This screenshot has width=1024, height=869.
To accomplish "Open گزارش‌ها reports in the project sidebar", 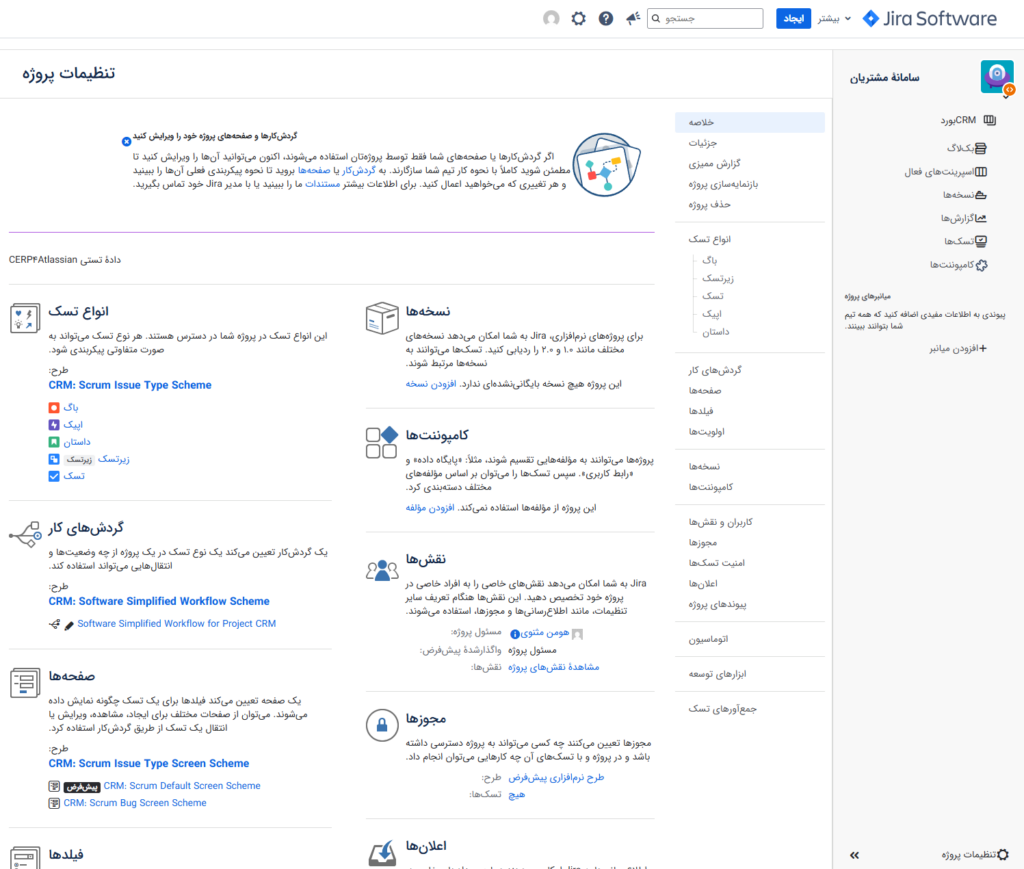I will click(963, 218).
